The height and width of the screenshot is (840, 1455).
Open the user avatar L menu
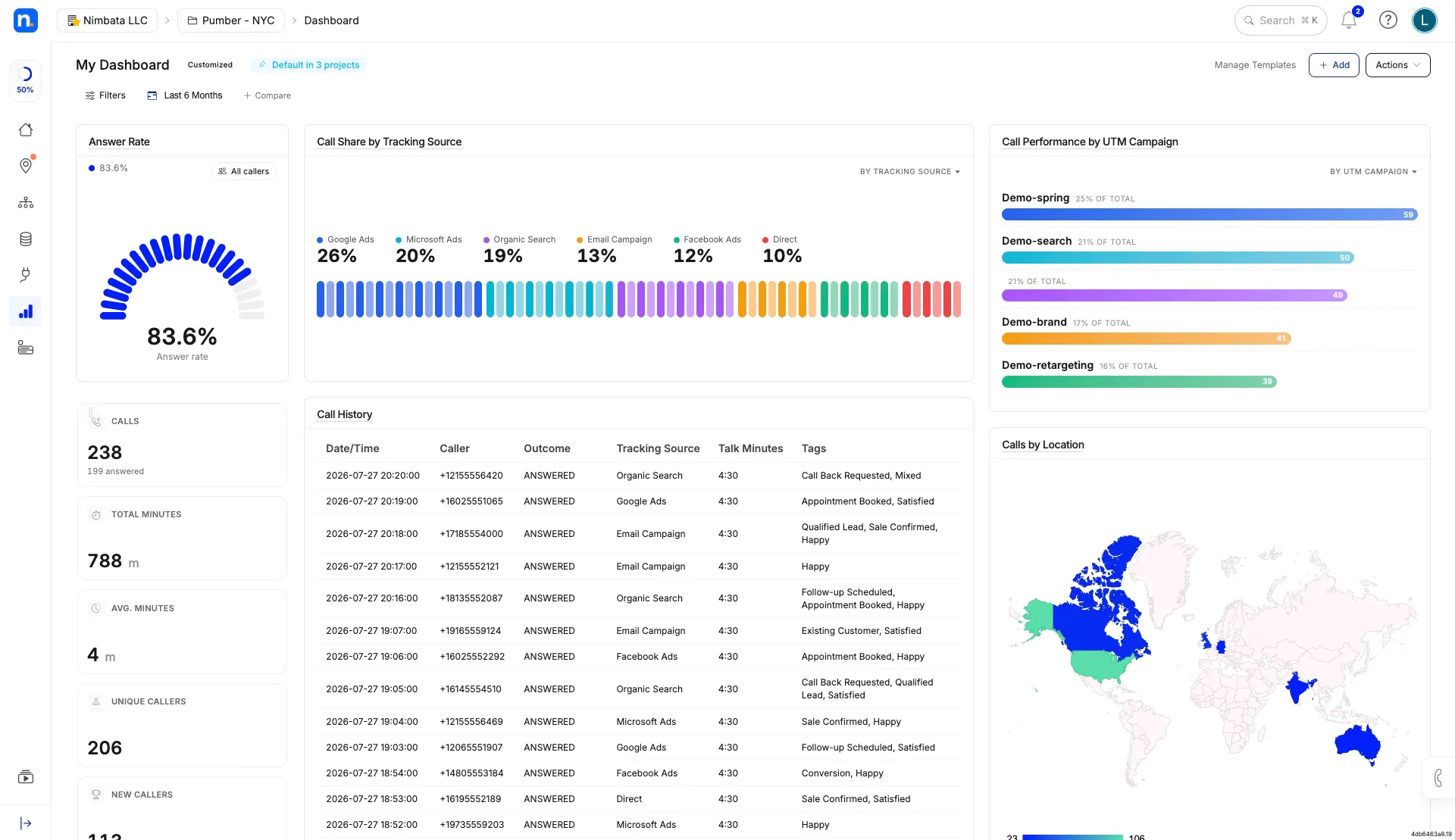coord(1425,20)
